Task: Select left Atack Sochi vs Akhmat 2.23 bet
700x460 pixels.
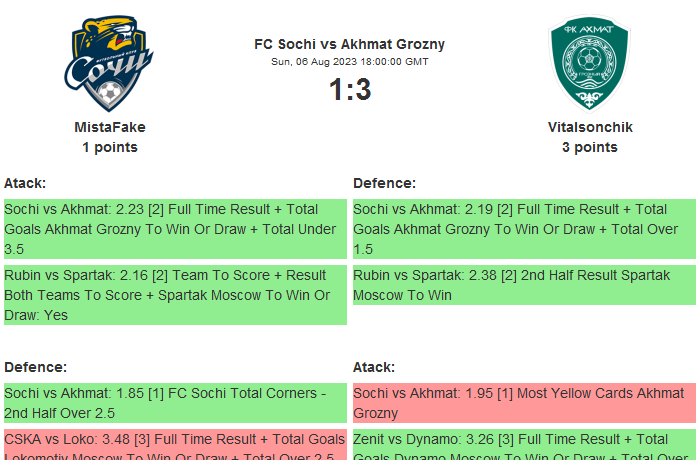Action: (x=175, y=229)
